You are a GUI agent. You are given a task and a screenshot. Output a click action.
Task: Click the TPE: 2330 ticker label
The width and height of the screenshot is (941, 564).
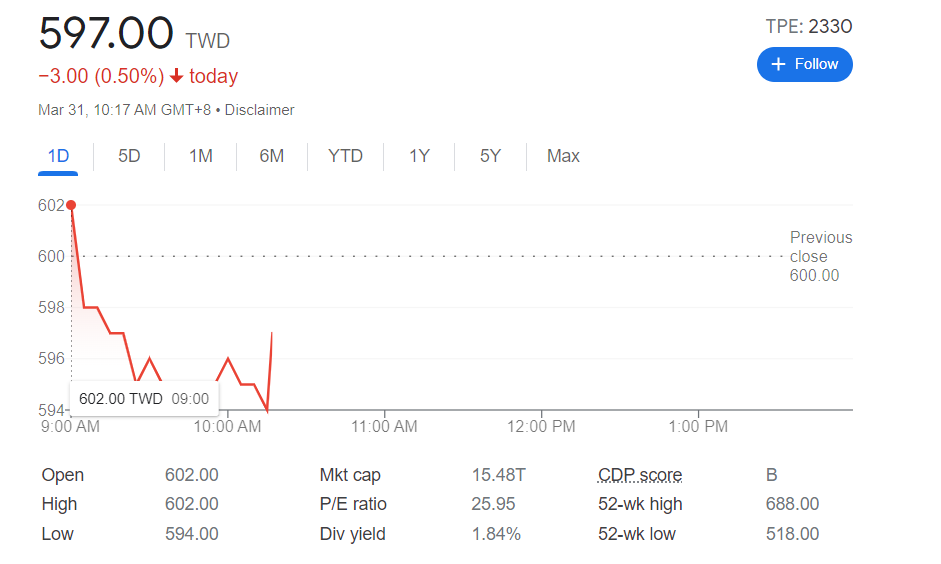click(808, 27)
